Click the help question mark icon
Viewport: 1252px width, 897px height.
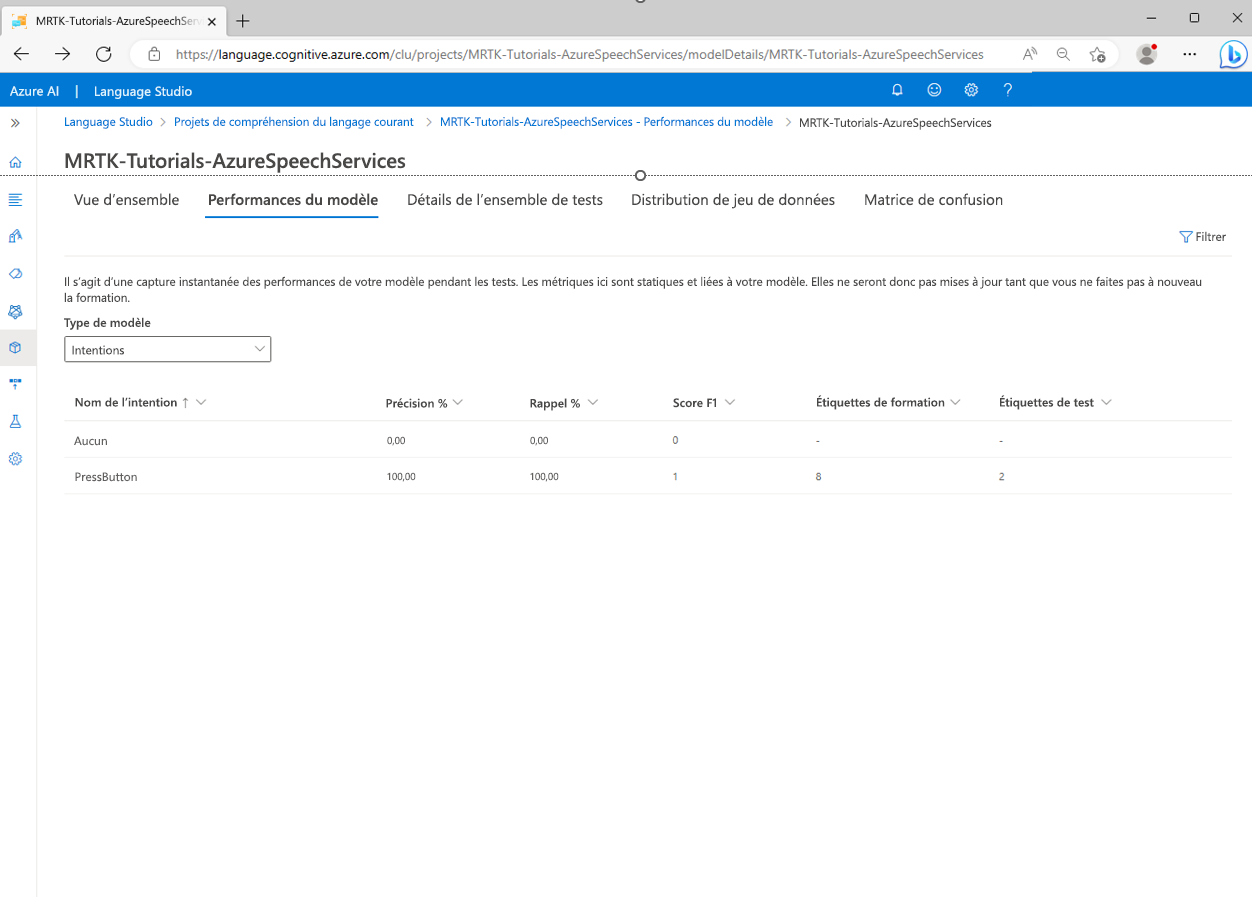pyautogui.click(x=1007, y=90)
